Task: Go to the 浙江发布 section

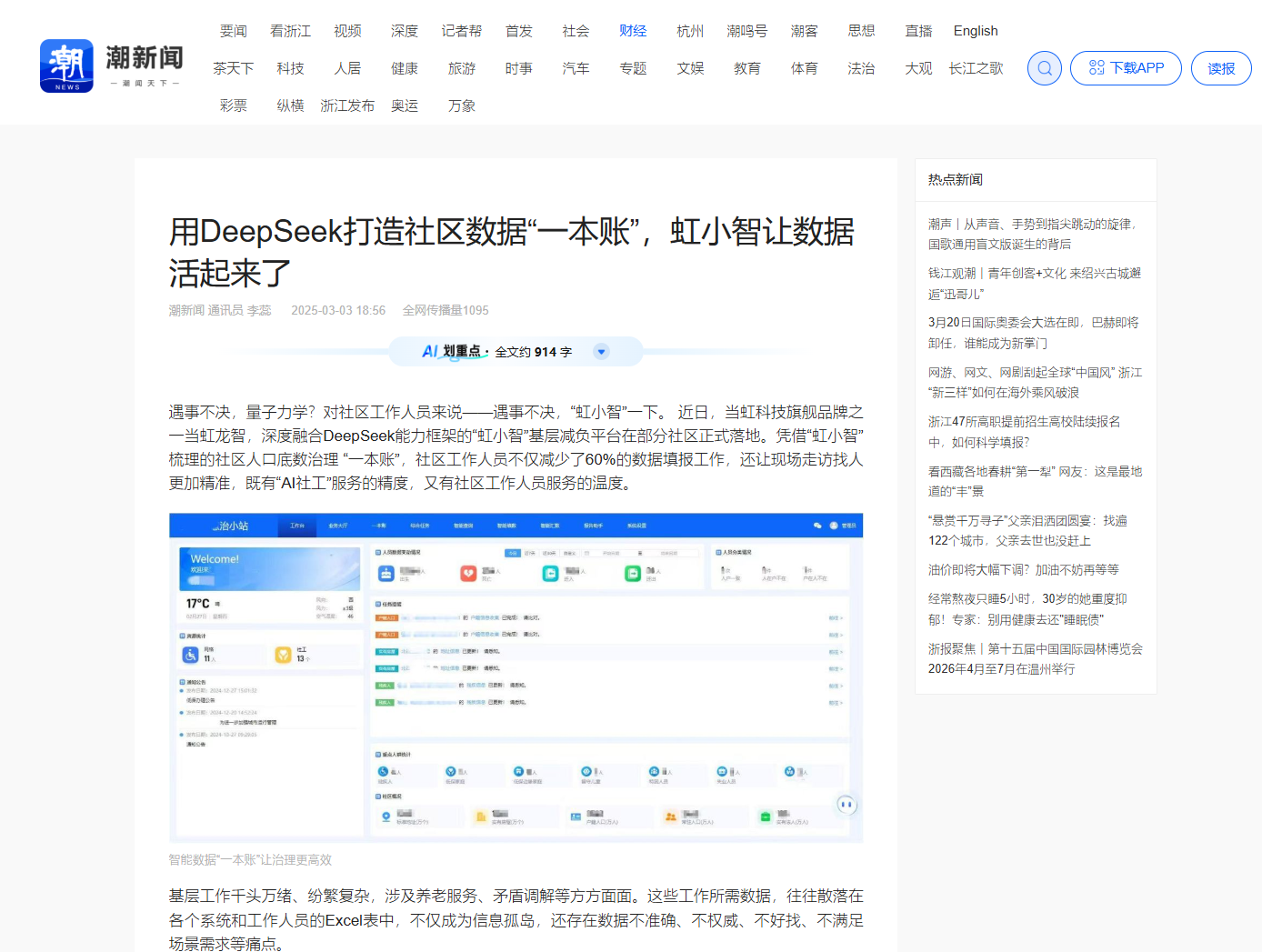Action: (347, 105)
